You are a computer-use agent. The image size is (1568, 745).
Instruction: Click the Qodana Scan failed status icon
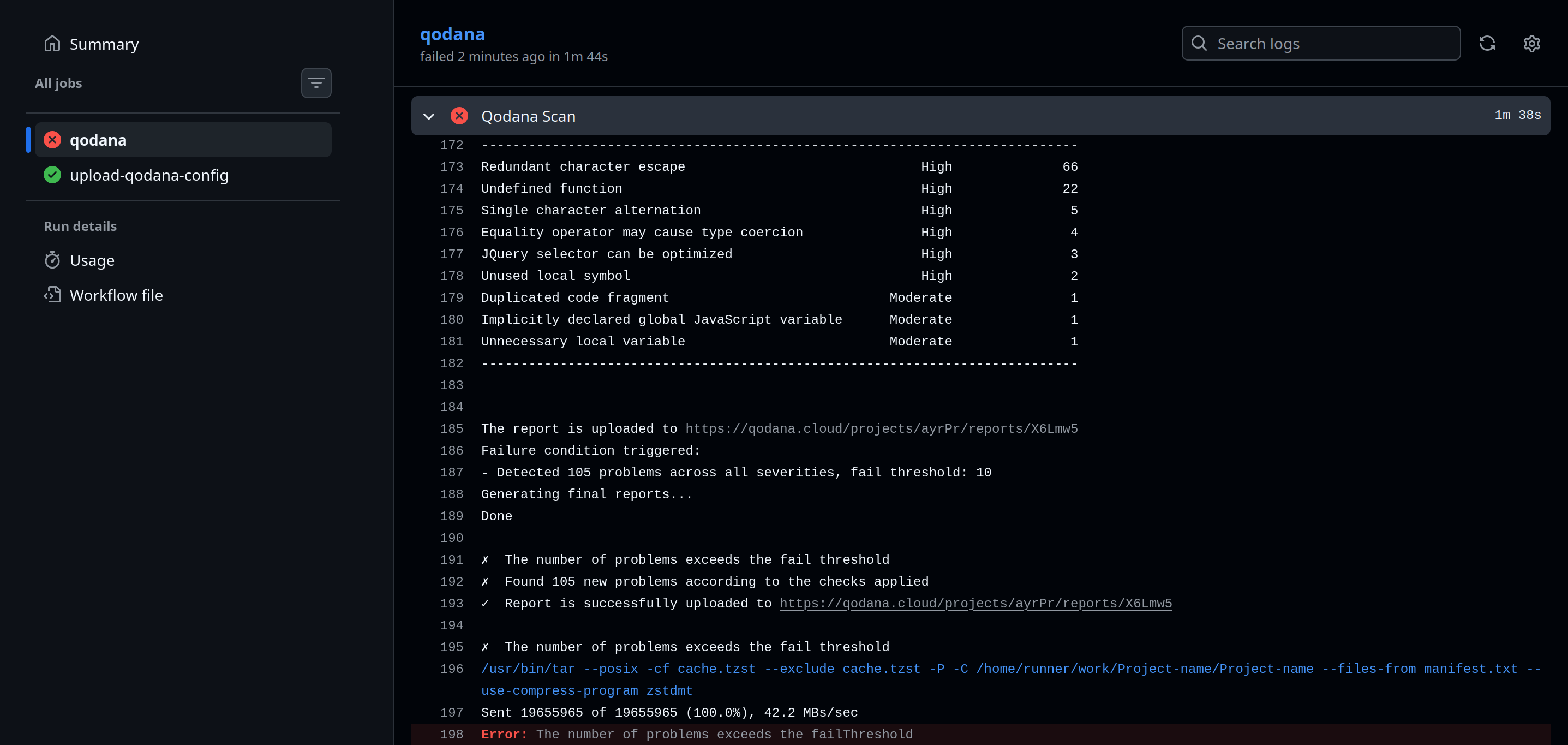point(459,116)
